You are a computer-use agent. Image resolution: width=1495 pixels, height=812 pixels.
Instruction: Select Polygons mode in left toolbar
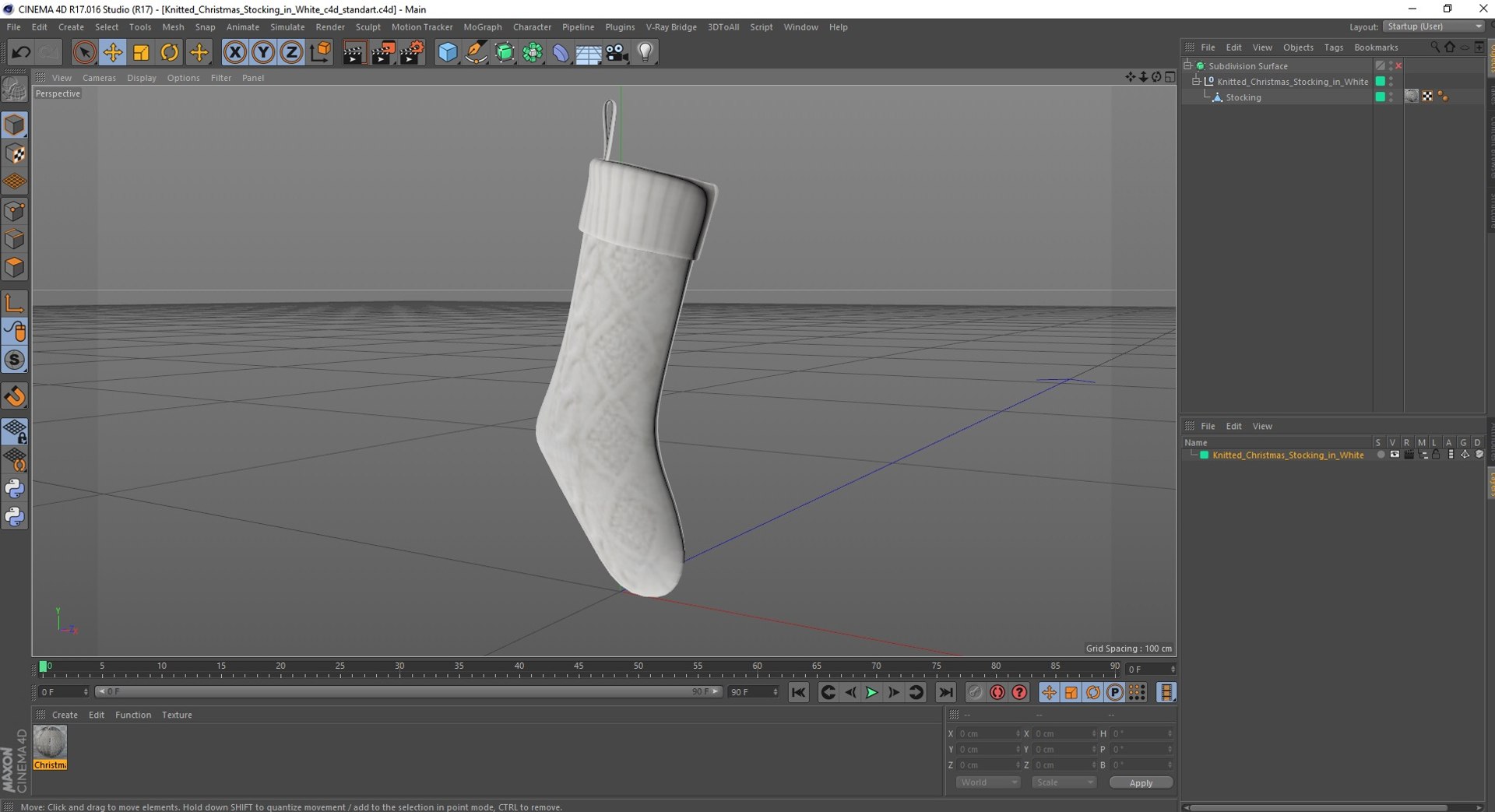click(15, 267)
